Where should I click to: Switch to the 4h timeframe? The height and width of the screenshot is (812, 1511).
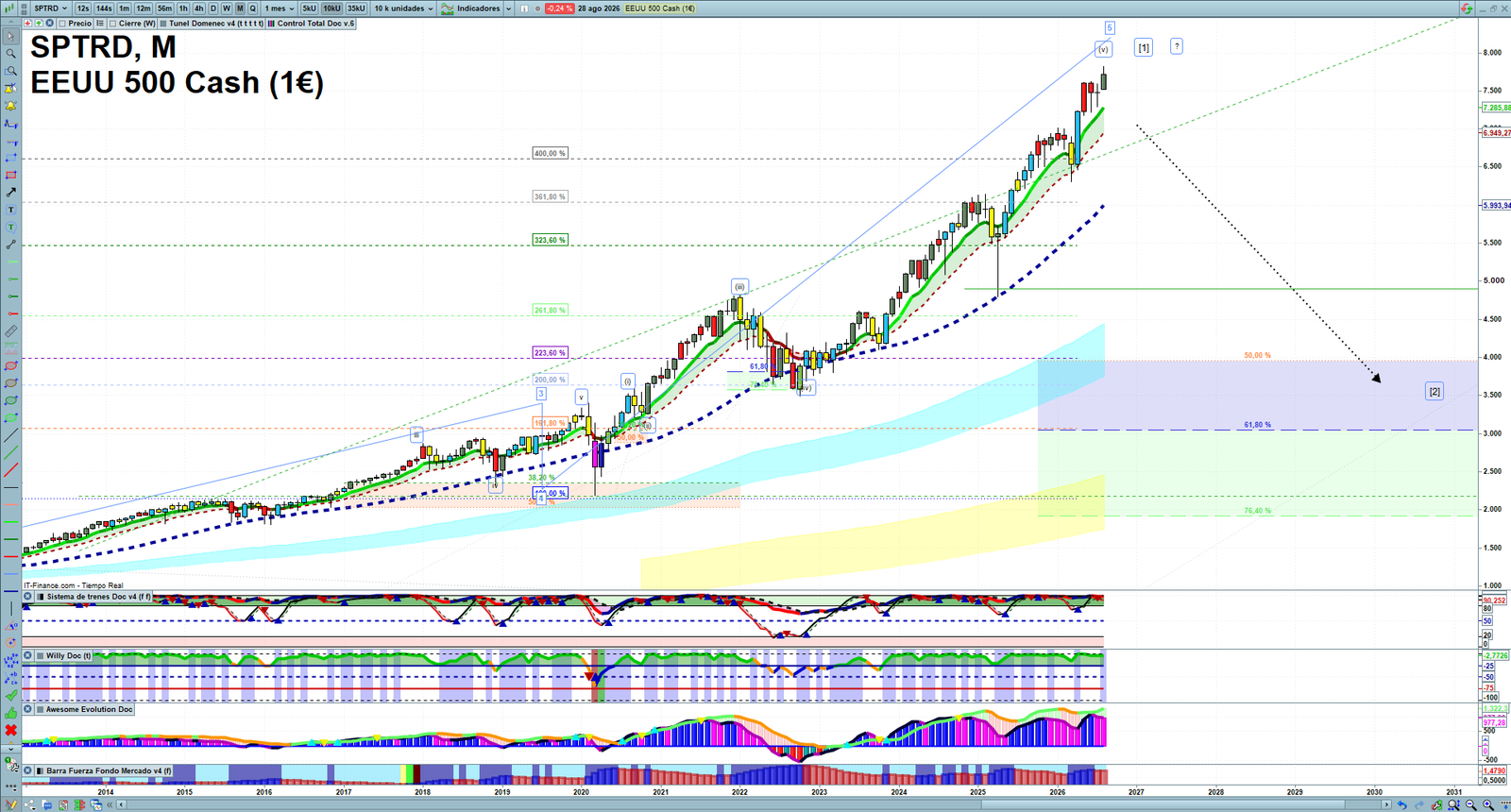198,8
